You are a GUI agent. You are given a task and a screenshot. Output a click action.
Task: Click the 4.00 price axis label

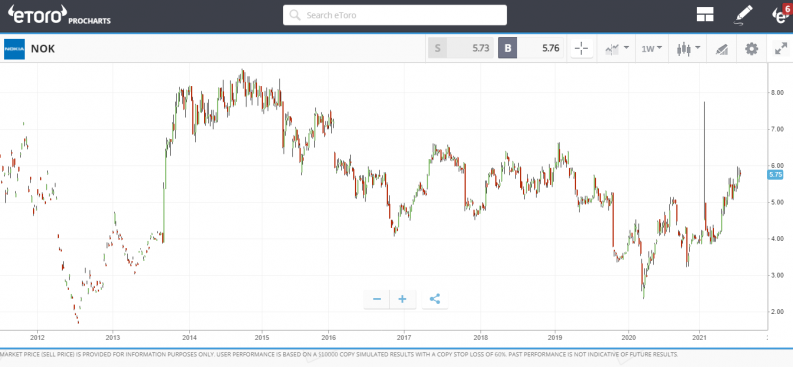tap(777, 239)
